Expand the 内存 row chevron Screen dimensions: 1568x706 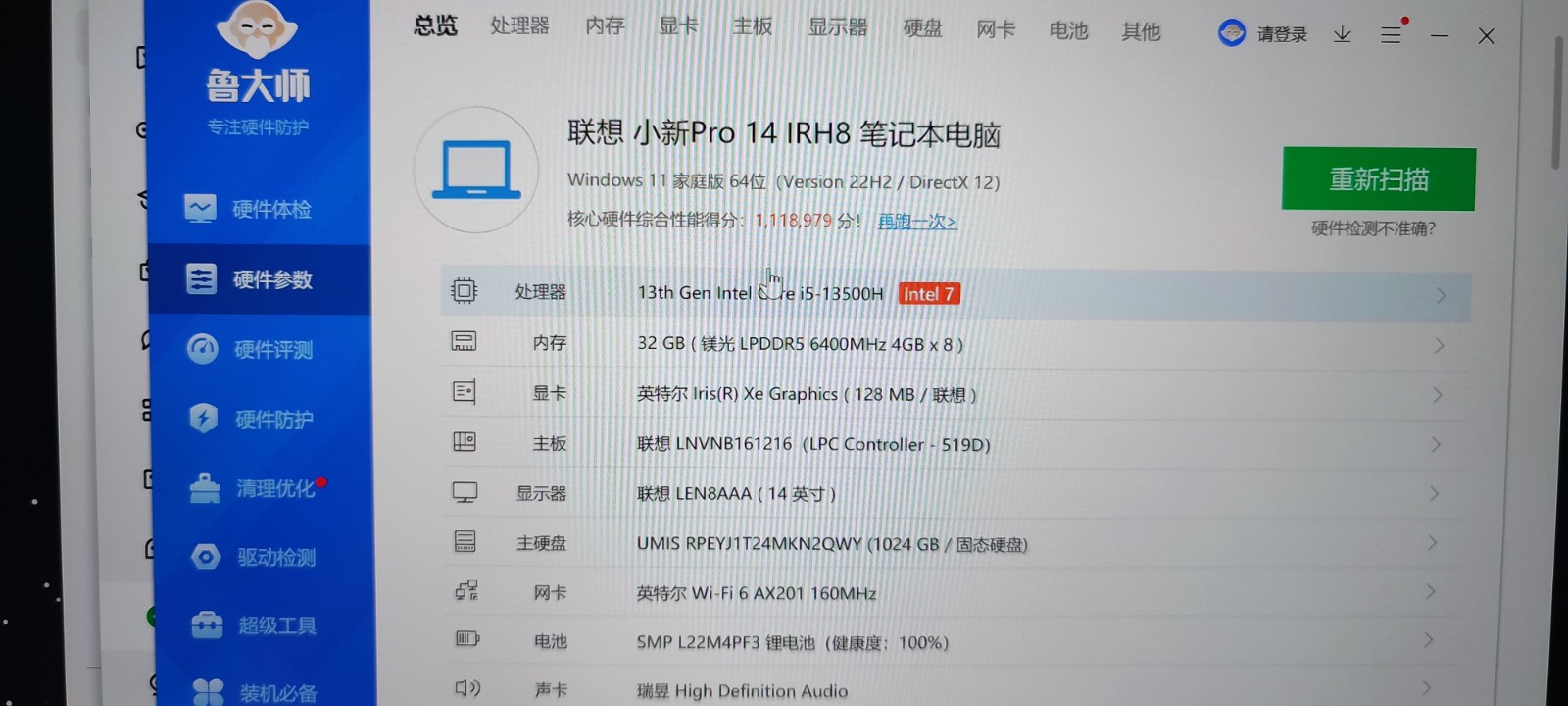click(x=1439, y=345)
